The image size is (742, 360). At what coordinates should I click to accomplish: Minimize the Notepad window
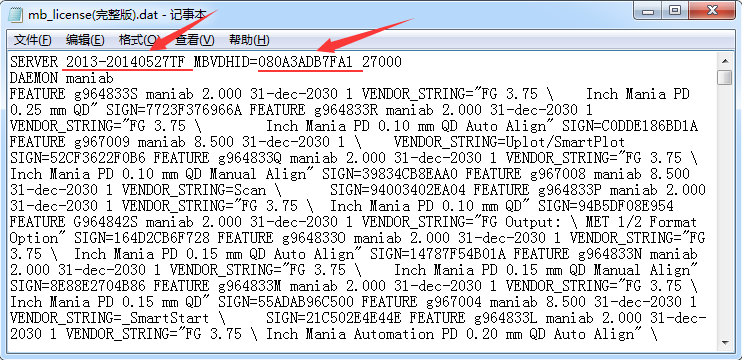[x=648, y=11]
